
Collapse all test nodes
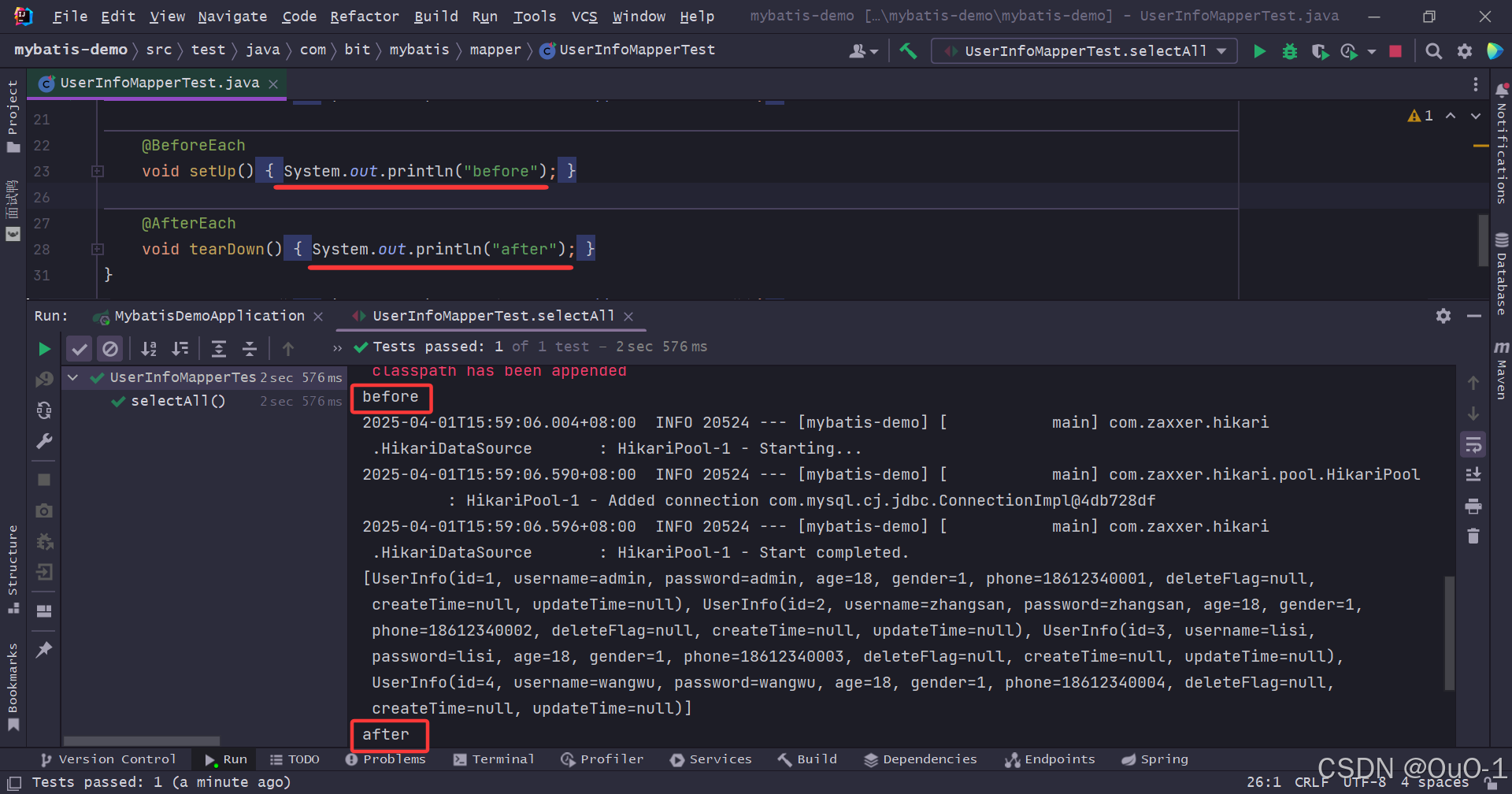tap(250, 348)
